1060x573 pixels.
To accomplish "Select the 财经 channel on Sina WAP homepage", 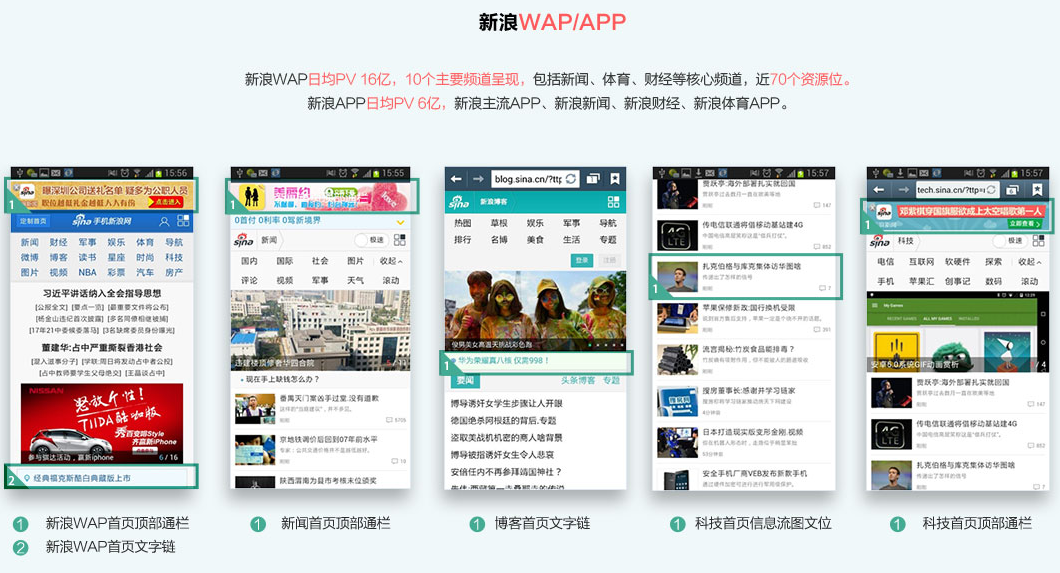I will pyautogui.click(x=59, y=242).
